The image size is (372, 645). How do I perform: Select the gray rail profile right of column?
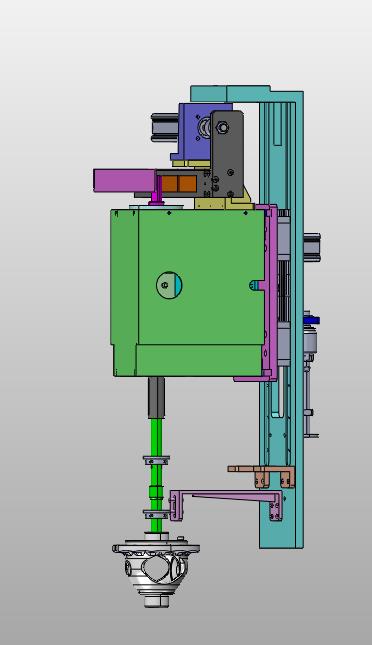[312, 247]
